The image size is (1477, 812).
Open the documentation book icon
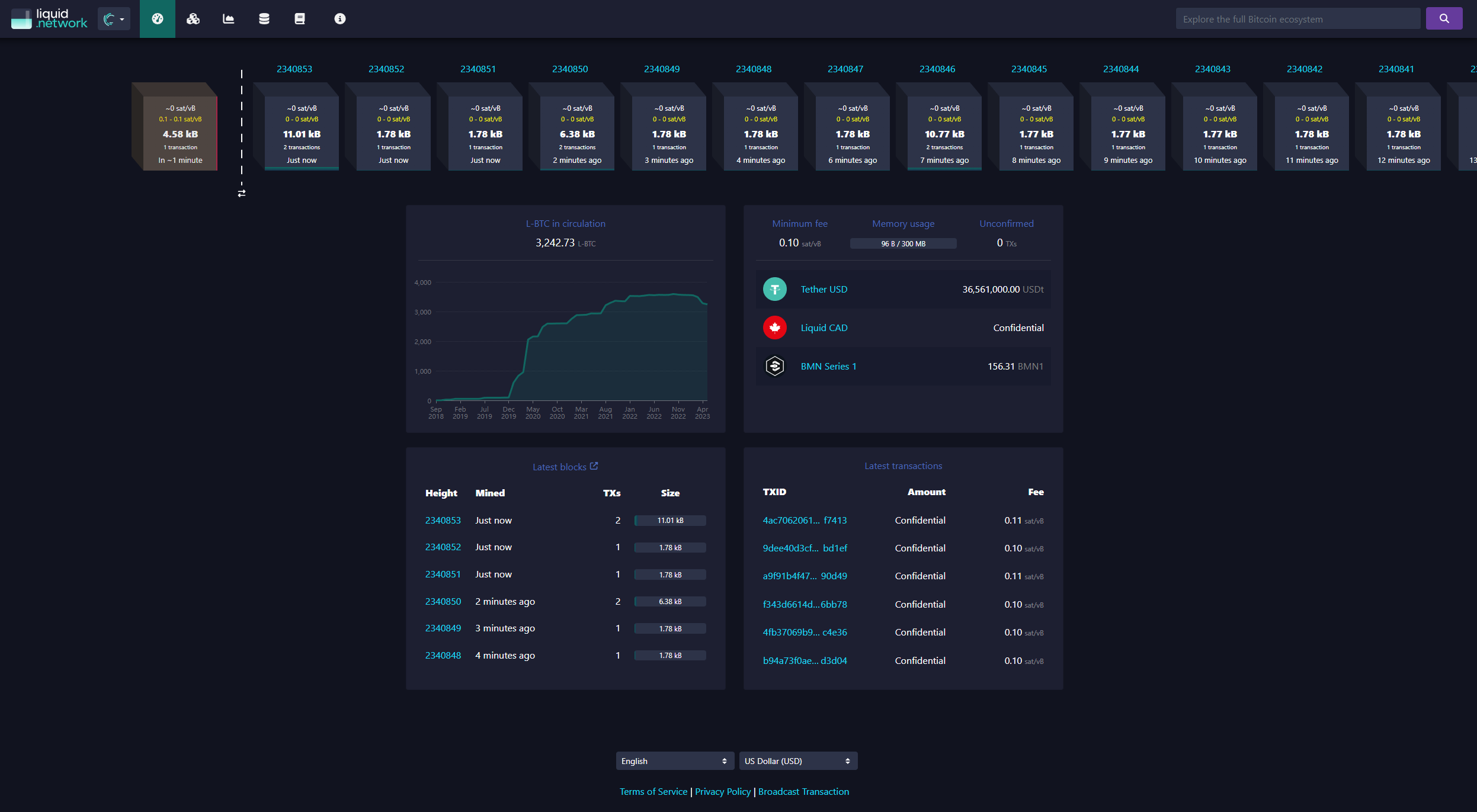299,18
